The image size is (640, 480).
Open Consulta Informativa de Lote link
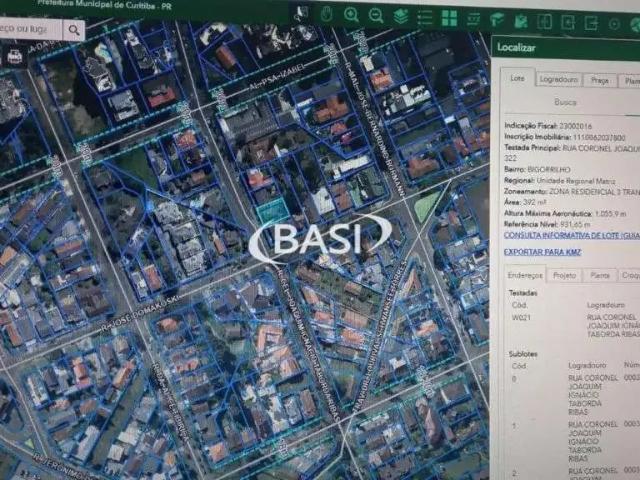pos(571,236)
